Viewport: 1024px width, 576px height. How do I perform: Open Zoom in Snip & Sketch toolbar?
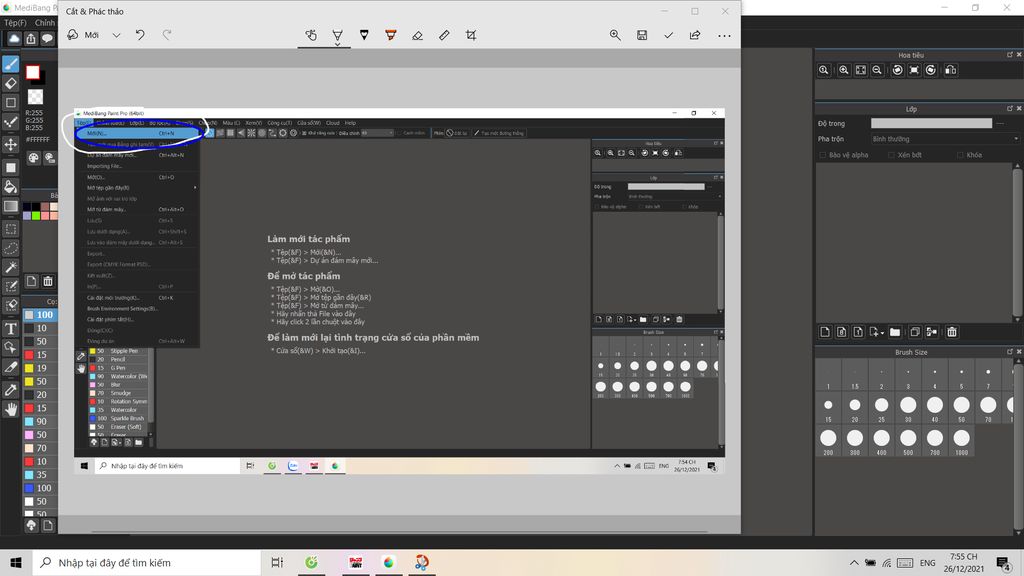click(615, 35)
